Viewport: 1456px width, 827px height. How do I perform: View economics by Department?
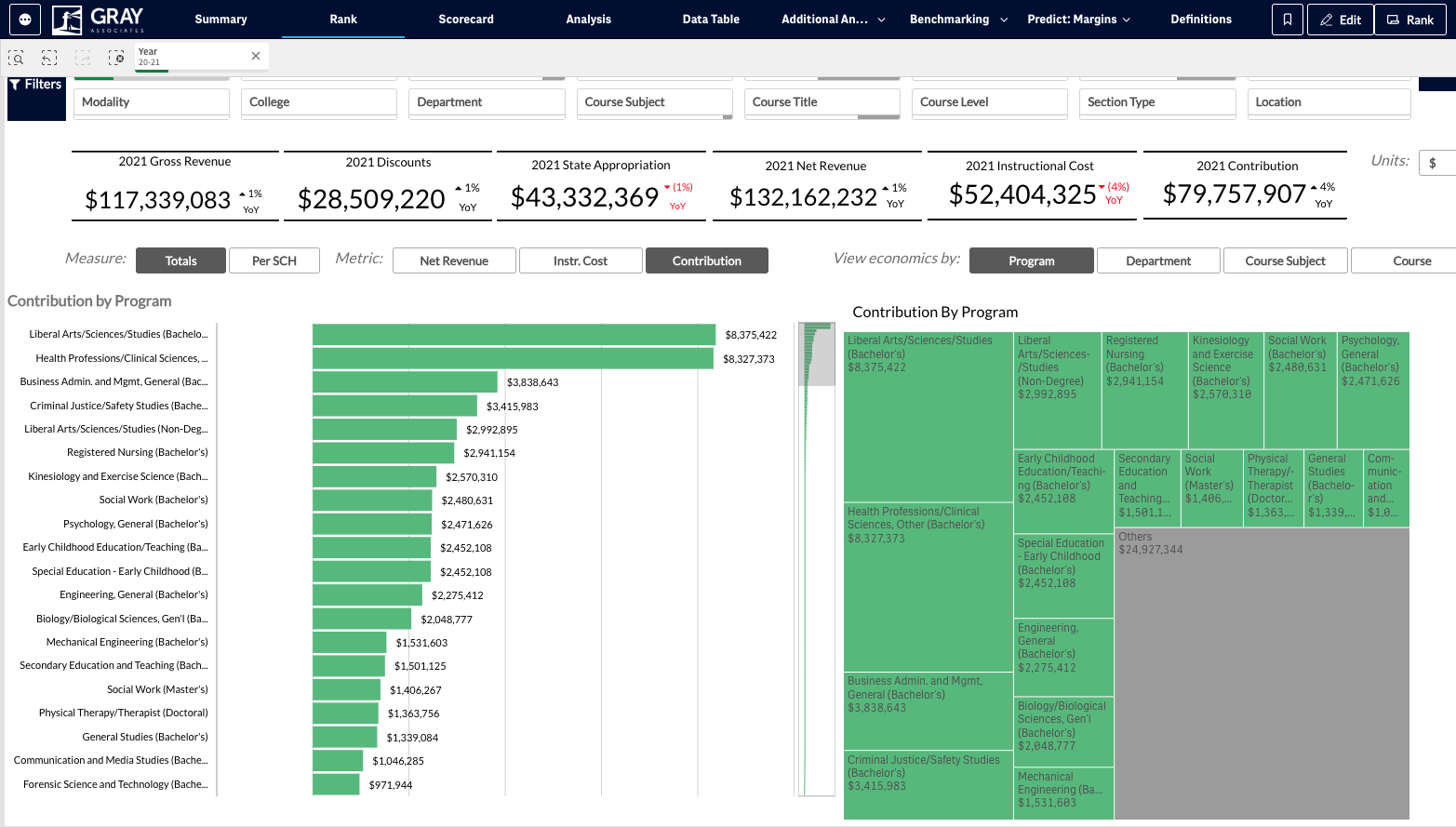(1158, 260)
